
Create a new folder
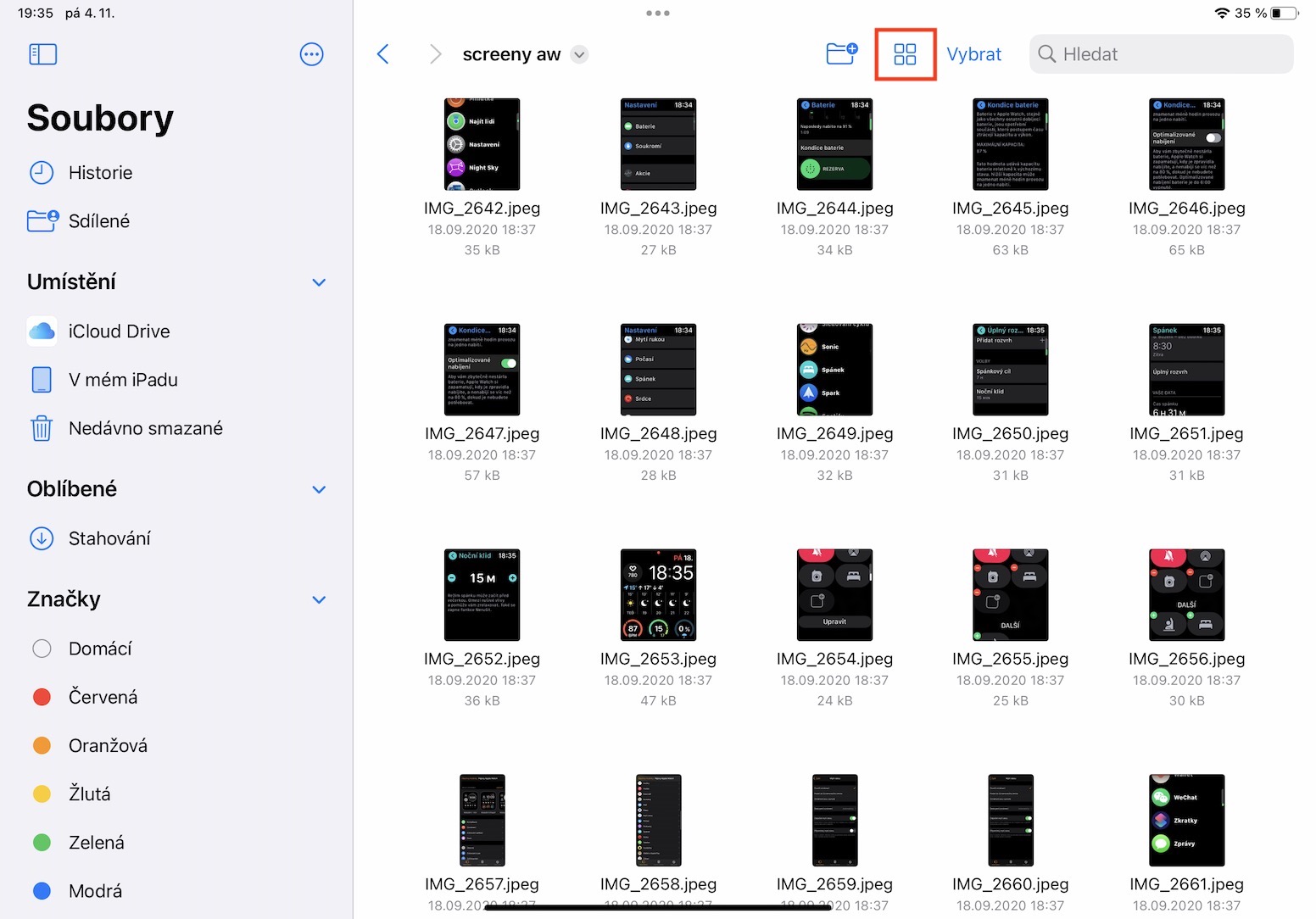pyautogui.click(x=842, y=53)
